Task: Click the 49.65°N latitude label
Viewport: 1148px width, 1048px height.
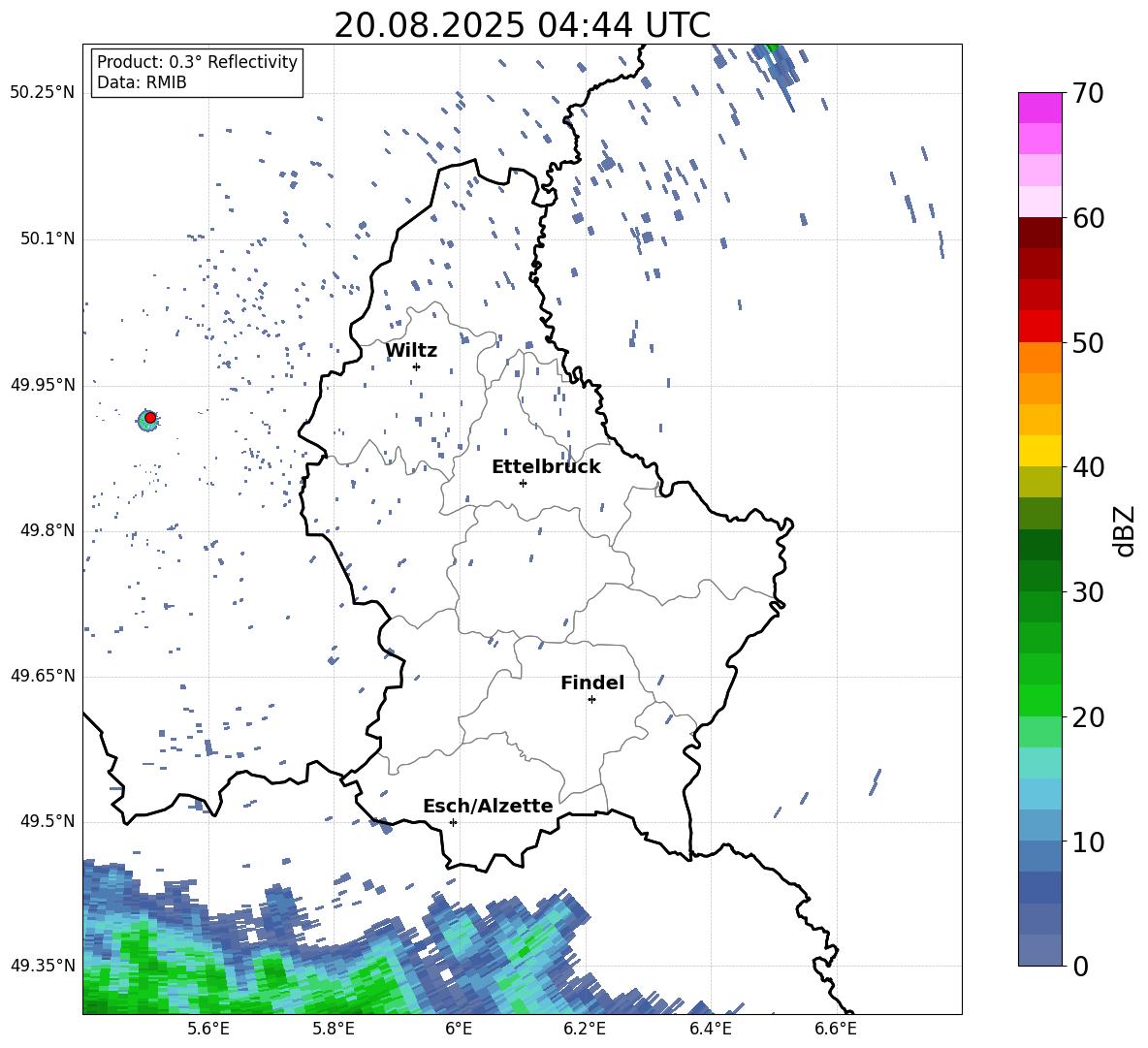Action: (x=43, y=676)
